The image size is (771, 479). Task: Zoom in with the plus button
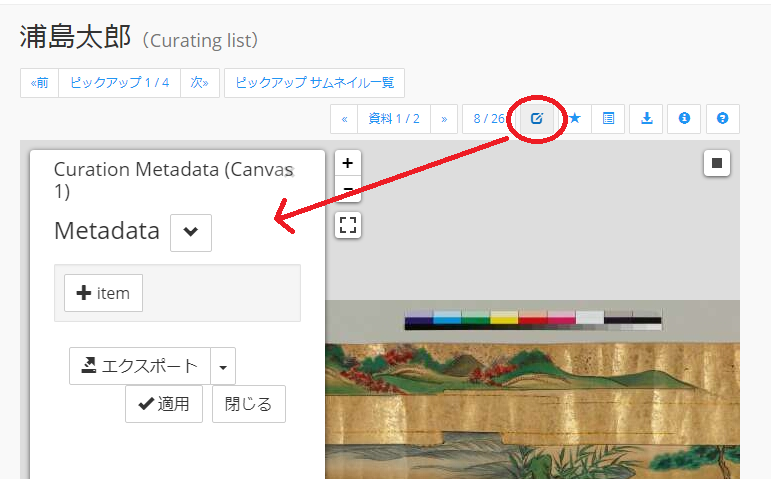tap(348, 163)
